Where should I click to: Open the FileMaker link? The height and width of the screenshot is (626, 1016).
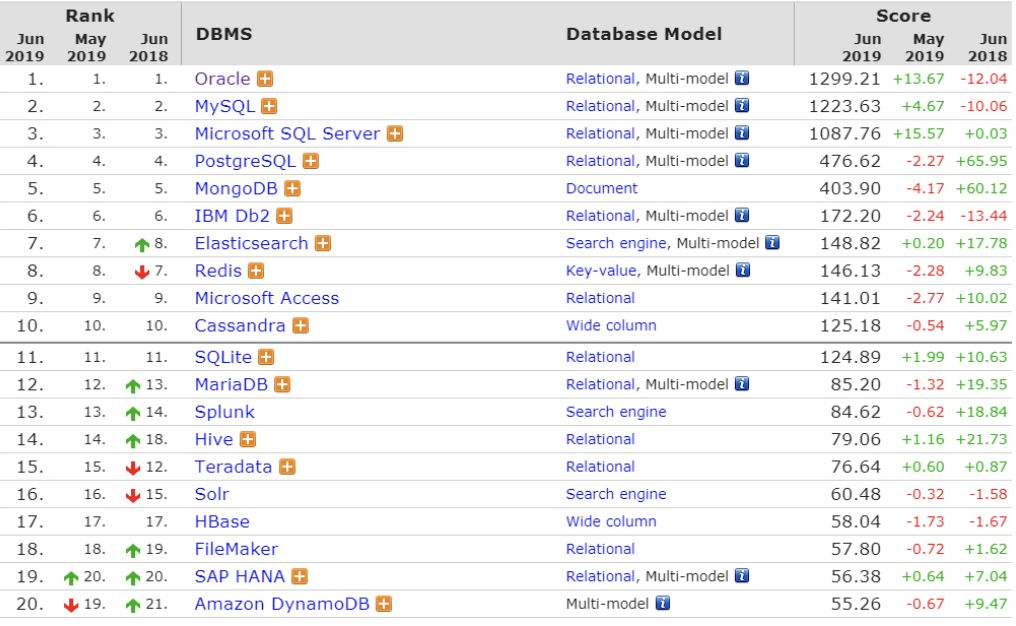[237, 549]
